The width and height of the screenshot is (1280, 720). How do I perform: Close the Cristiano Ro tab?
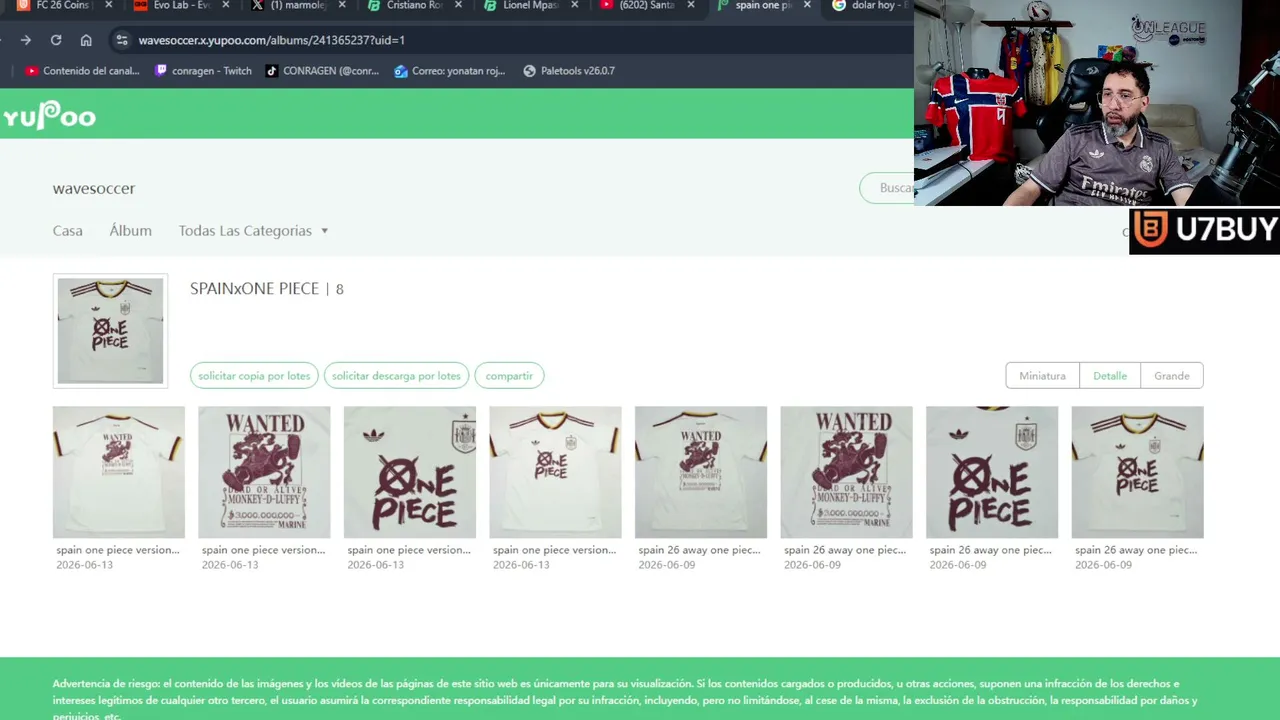click(458, 5)
